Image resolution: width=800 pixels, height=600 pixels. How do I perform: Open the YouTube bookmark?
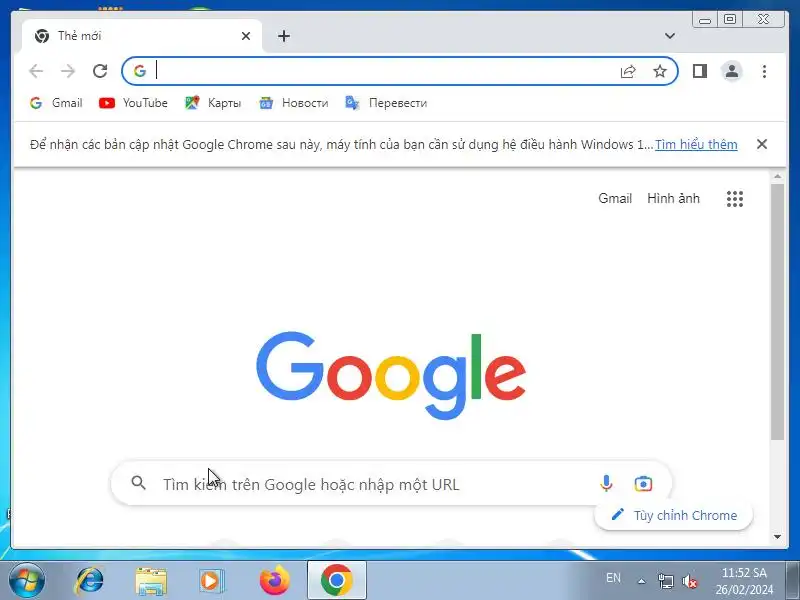(133, 103)
